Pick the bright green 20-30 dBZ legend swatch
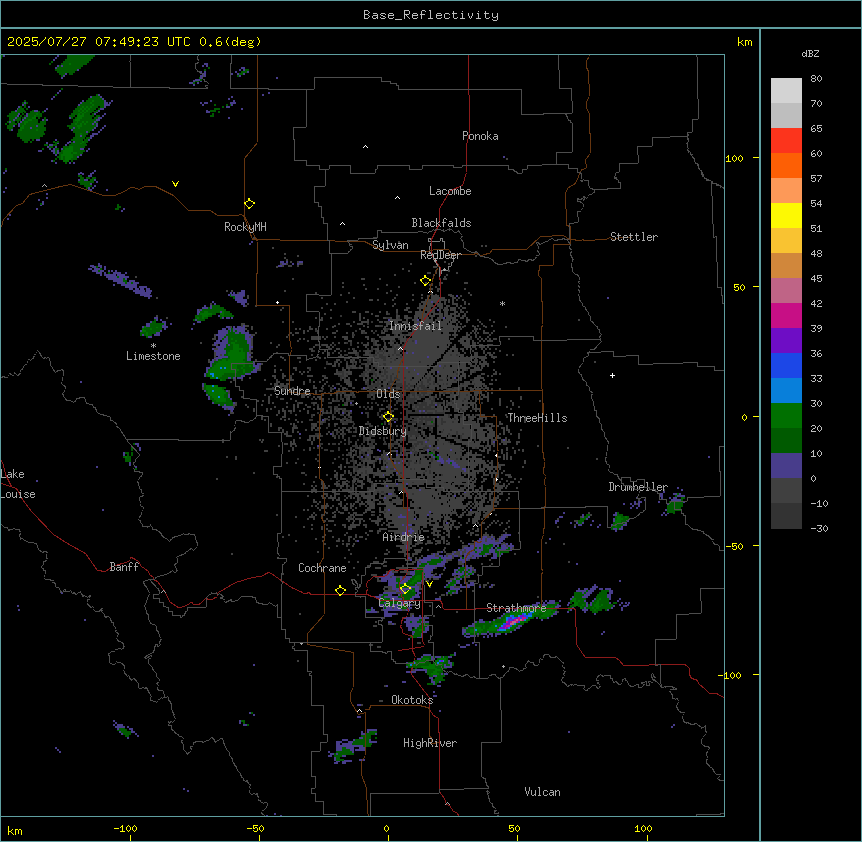Viewport: 862px width, 842px height. coord(786,416)
